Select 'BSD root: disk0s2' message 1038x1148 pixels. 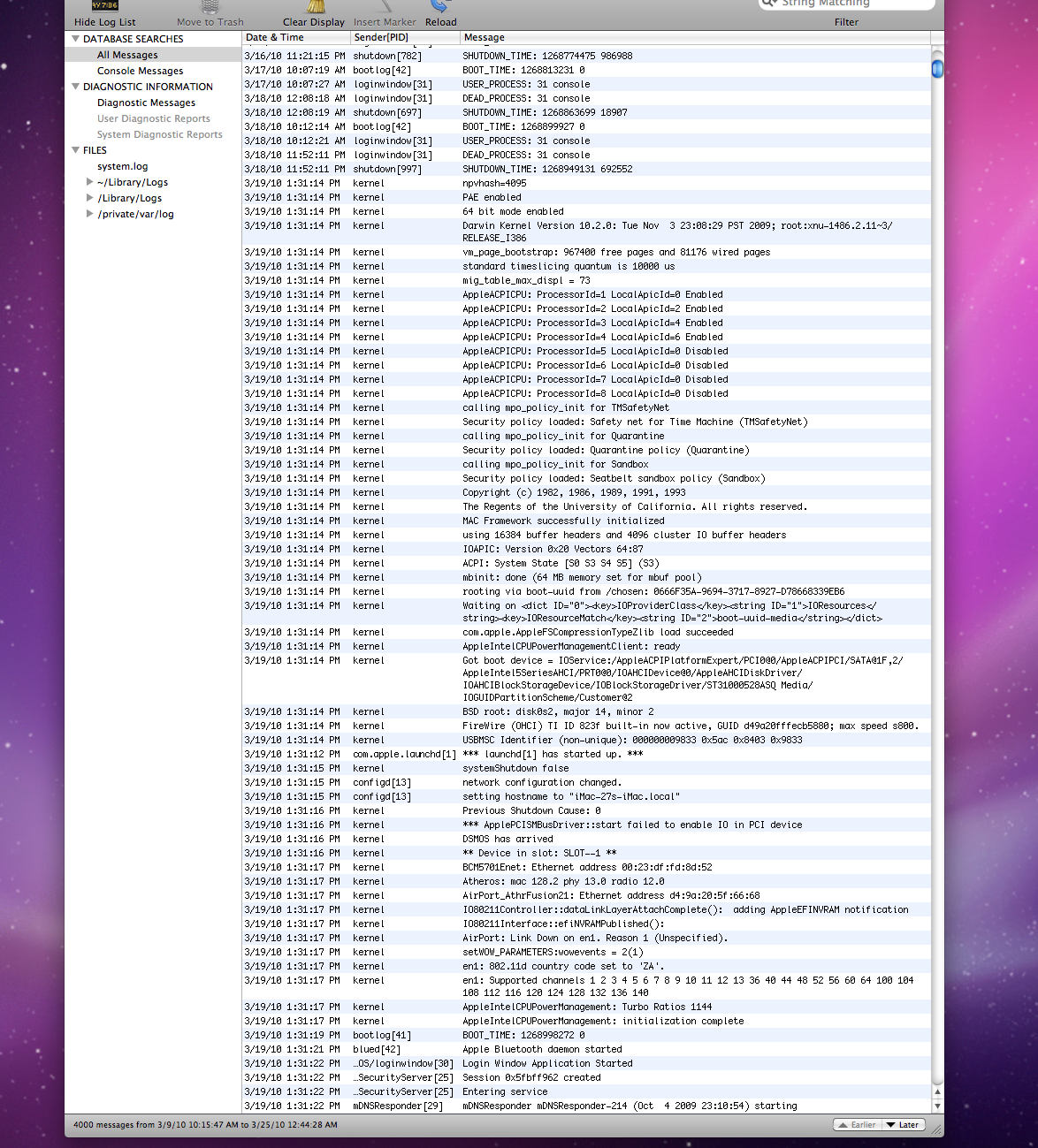558,711
